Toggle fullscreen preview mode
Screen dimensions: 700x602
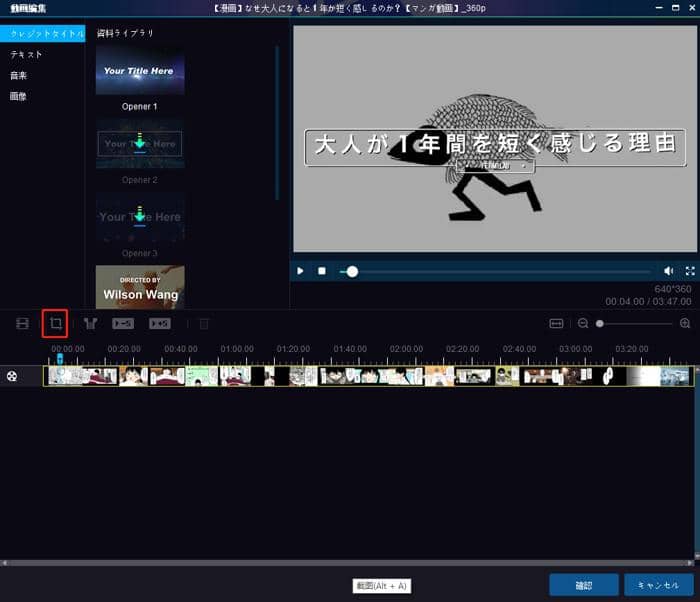[x=690, y=271]
